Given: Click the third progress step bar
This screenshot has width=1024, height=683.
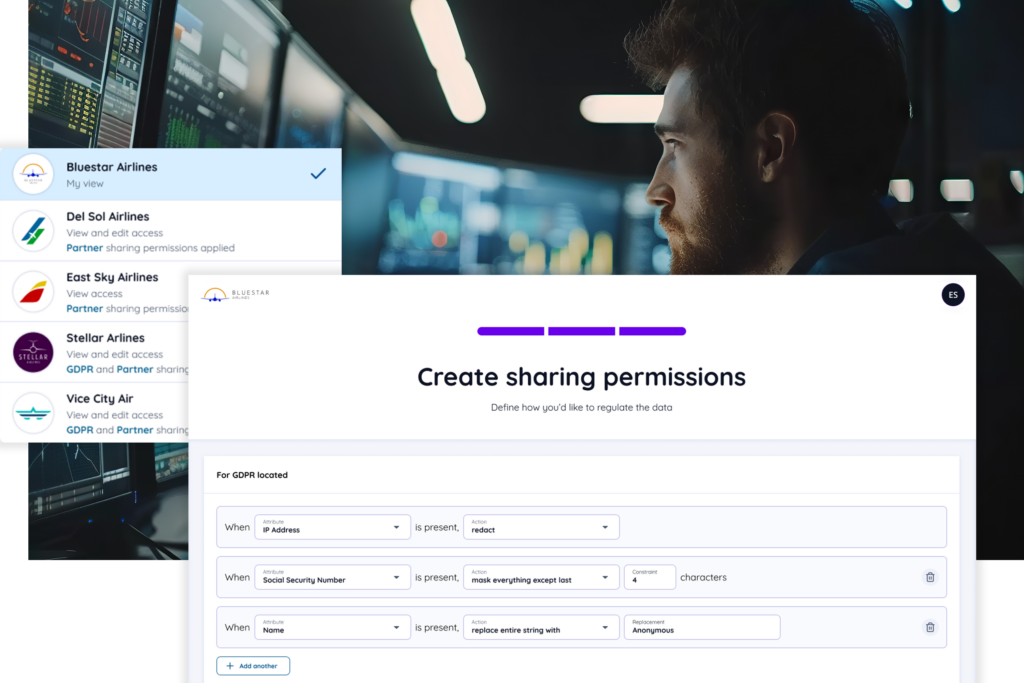Looking at the screenshot, I should coord(652,331).
